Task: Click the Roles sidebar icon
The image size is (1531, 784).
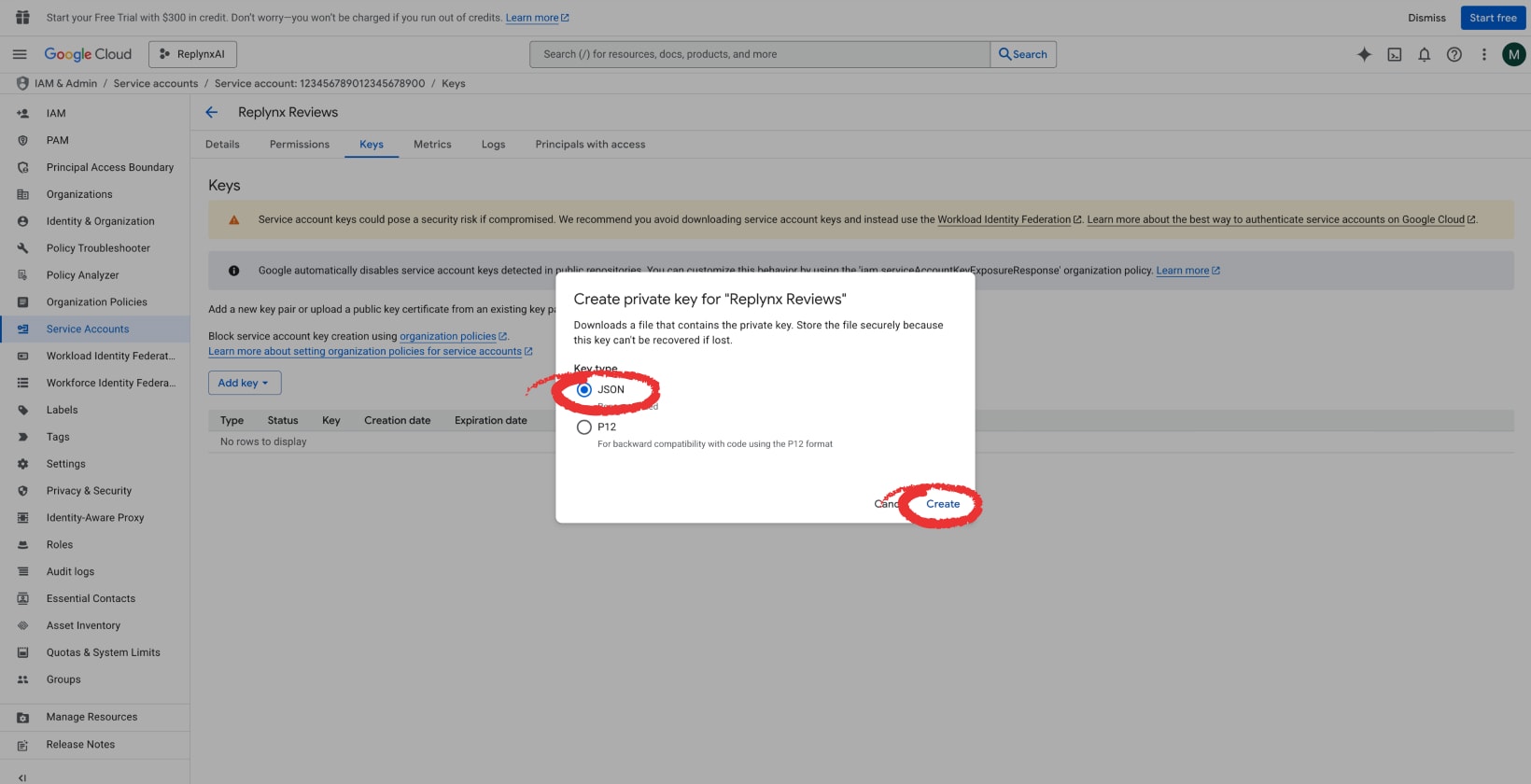Action: click(22, 544)
